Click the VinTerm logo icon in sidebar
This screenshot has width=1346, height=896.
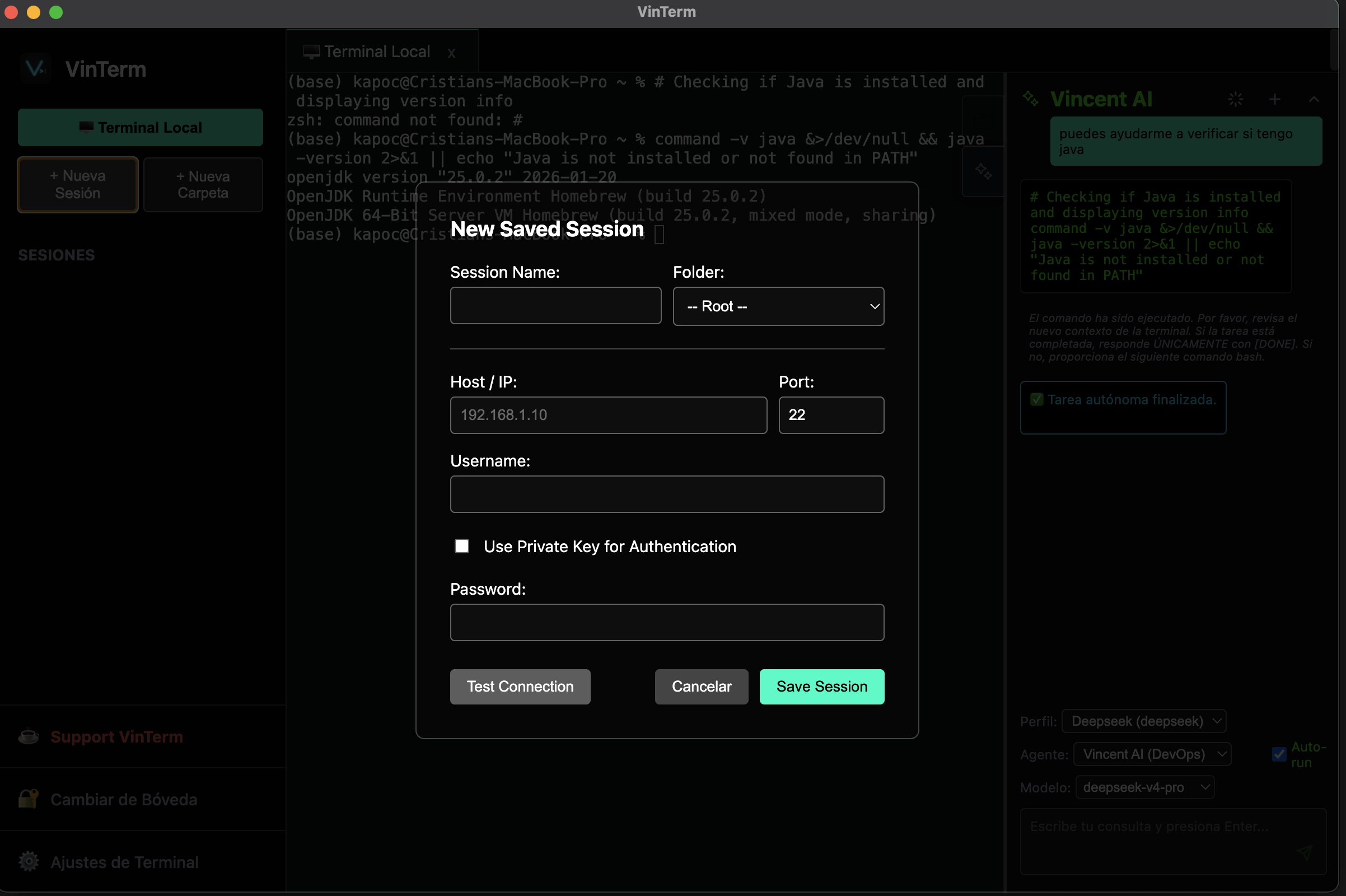pos(35,68)
